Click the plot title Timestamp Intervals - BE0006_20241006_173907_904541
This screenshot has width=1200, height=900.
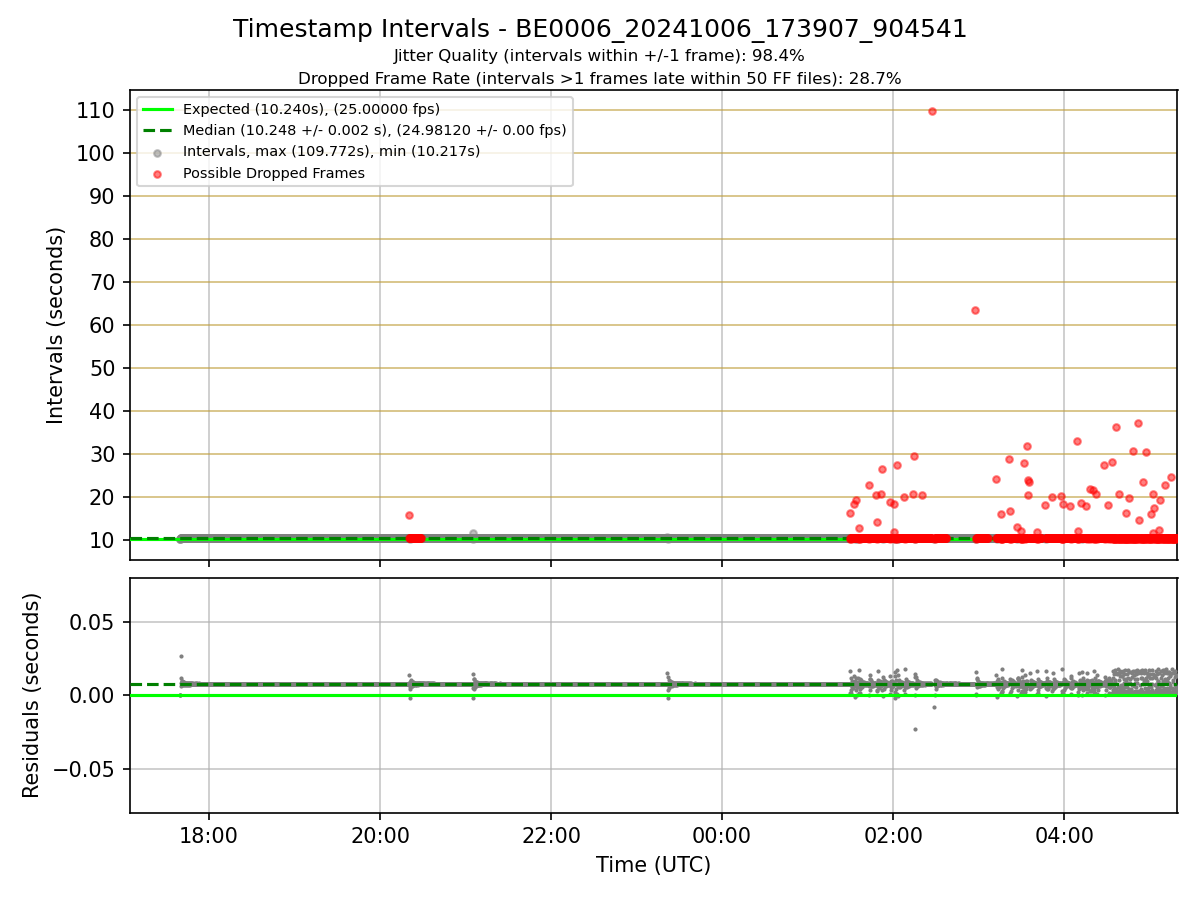(x=600, y=29)
